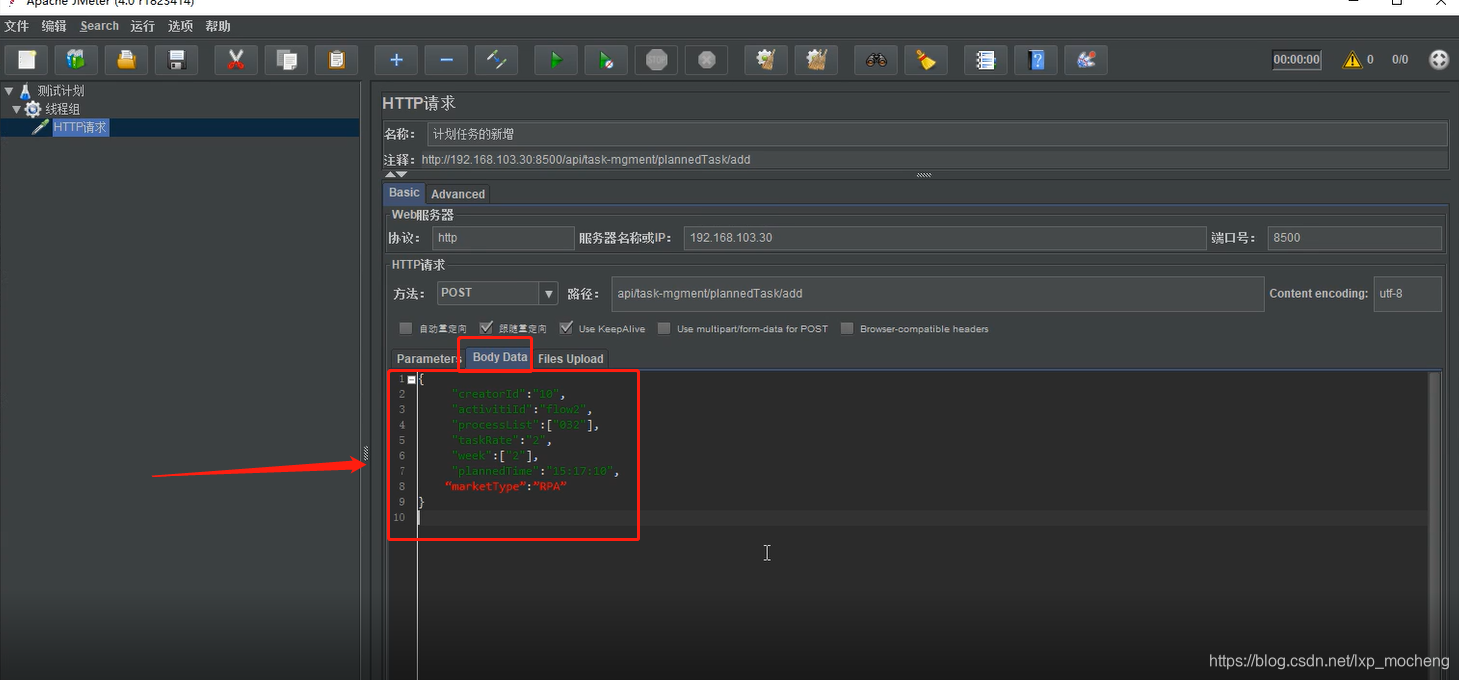The width and height of the screenshot is (1459, 680).
Task: Click the Open file folder icon
Action: [x=126, y=60]
